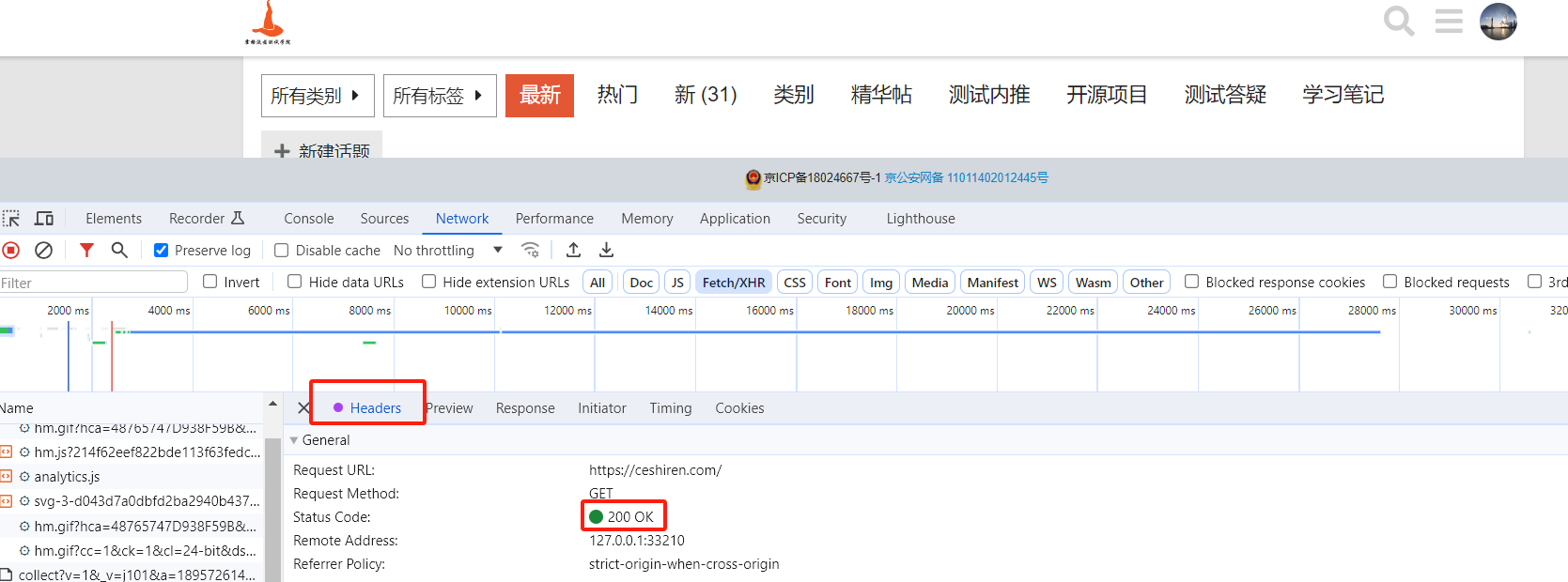Click the Name column sort arrow
The width and height of the screenshot is (1568, 582).
point(272,405)
